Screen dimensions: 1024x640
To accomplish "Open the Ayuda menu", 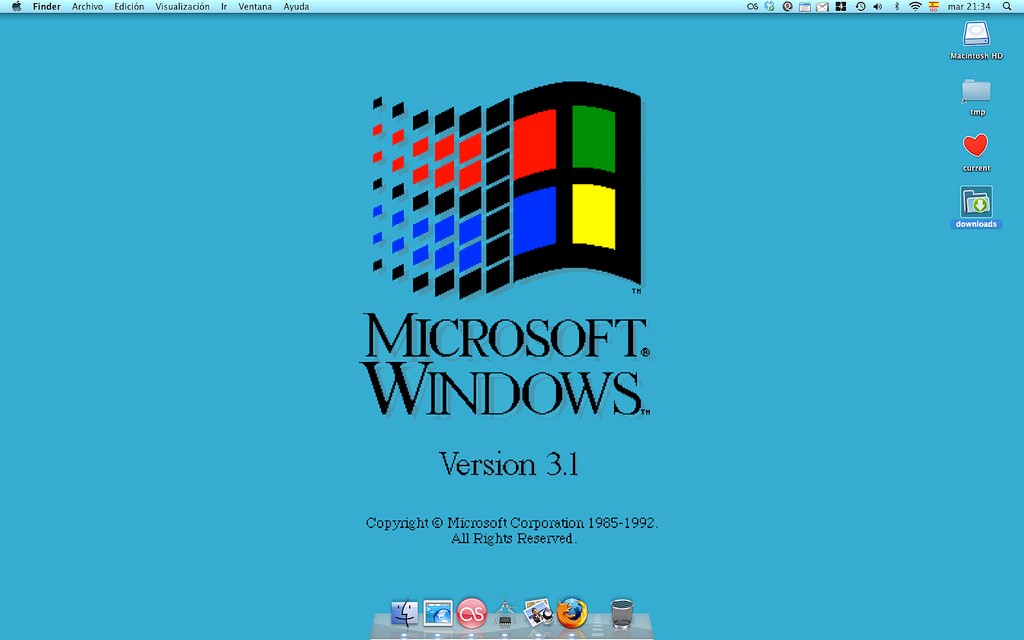I will click(x=296, y=7).
